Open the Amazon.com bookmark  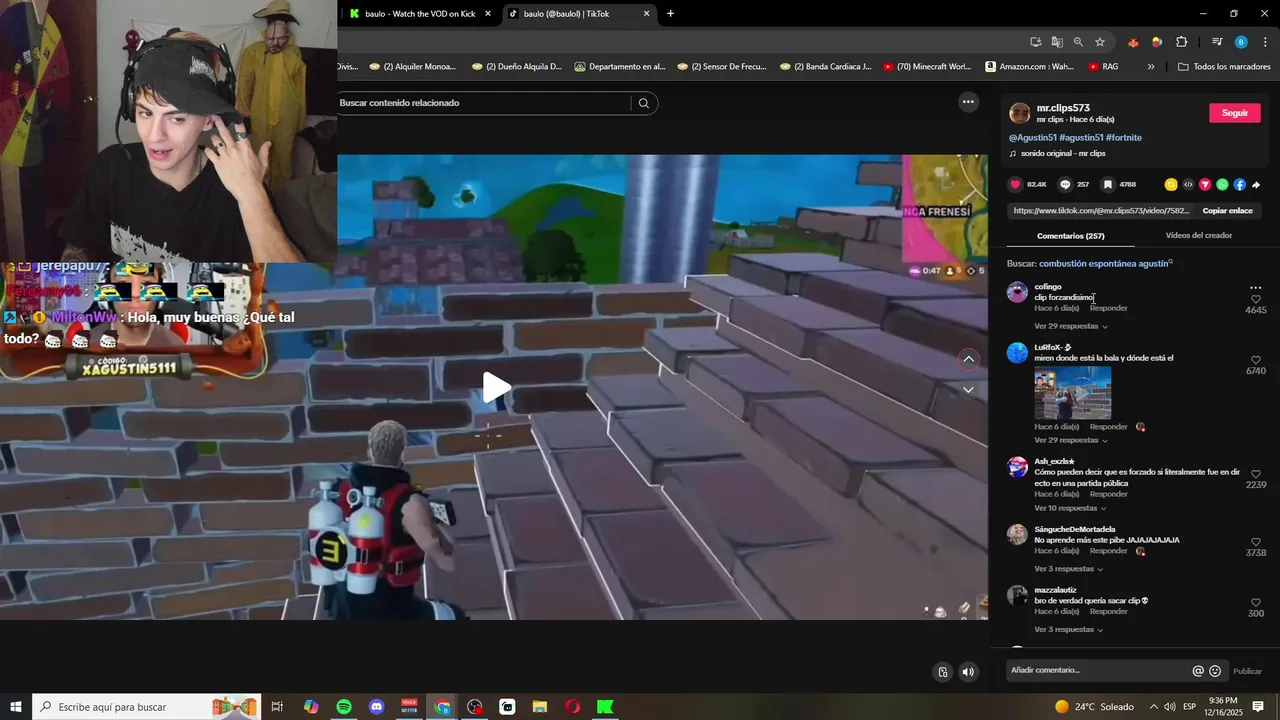pyautogui.click(x=1029, y=67)
